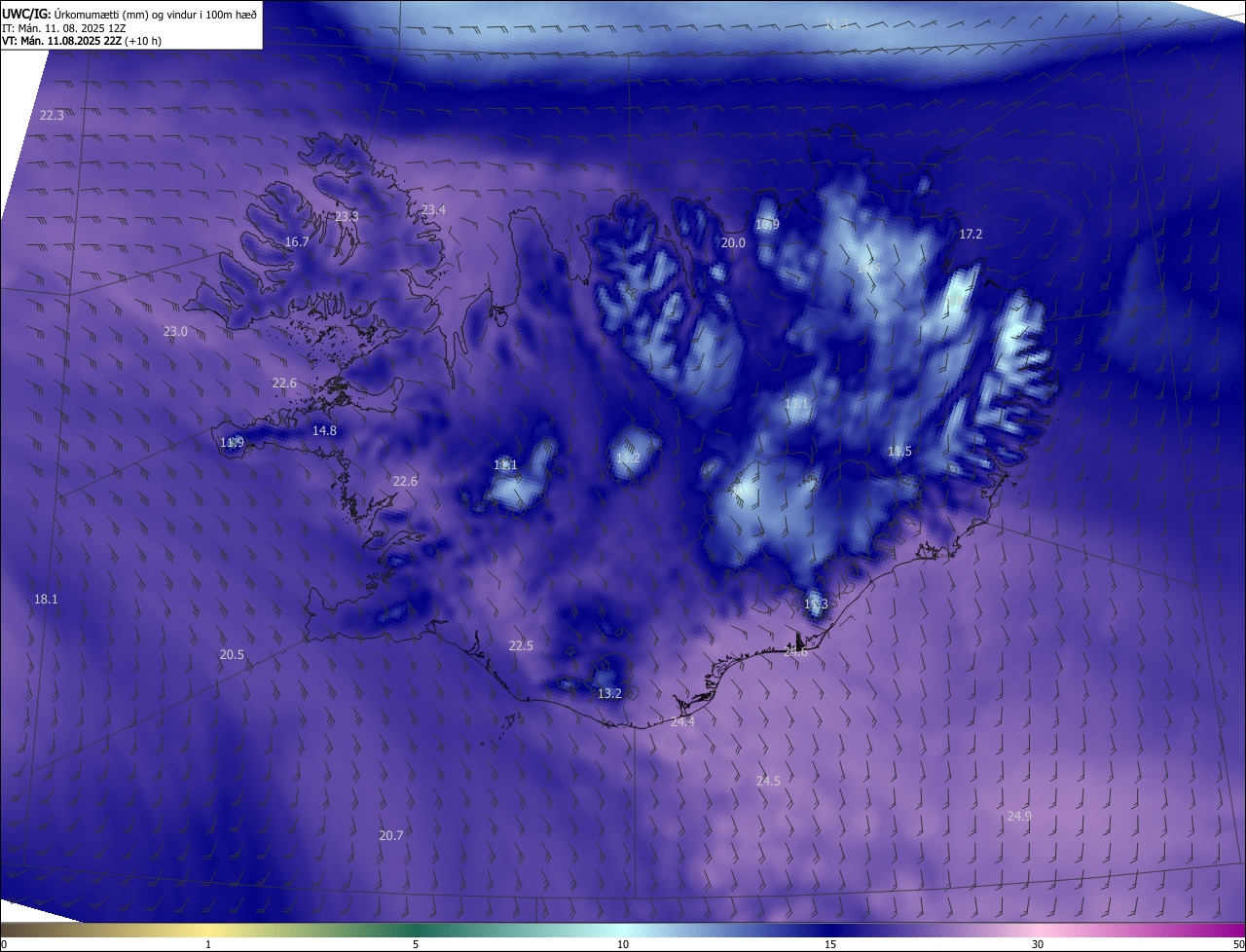
Task: Click the map value 23.0
Action: coord(175,331)
